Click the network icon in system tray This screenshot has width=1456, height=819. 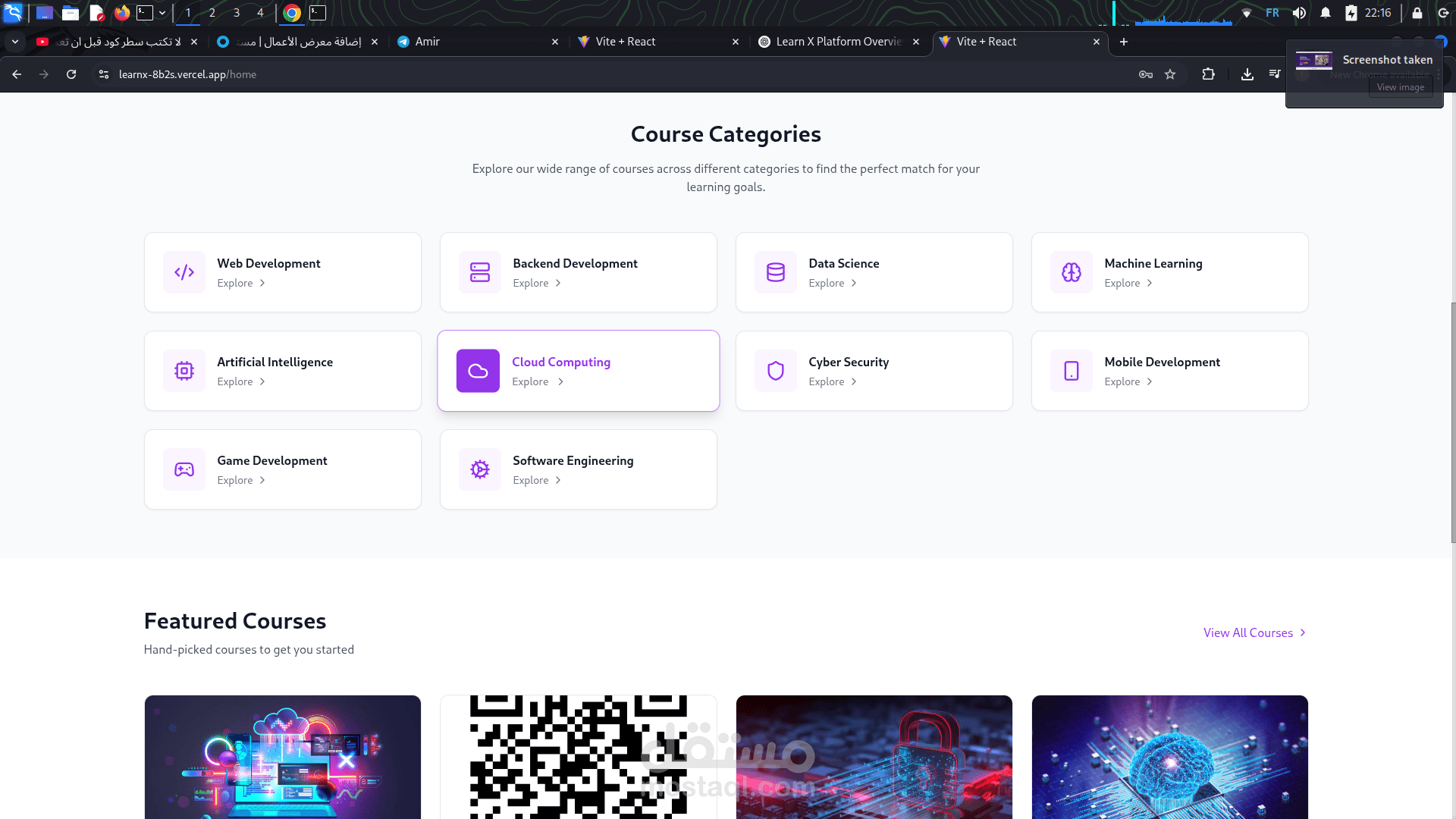coord(1247,13)
